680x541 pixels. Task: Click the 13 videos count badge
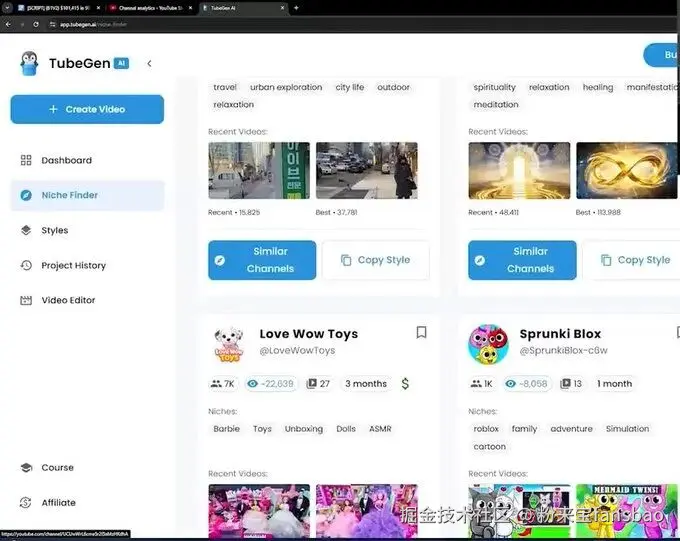(571, 384)
